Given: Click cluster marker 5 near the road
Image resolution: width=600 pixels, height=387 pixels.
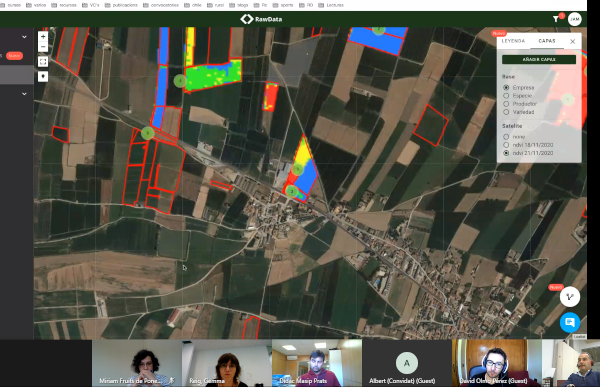Looking at the screenshot, I should [148, 133].
